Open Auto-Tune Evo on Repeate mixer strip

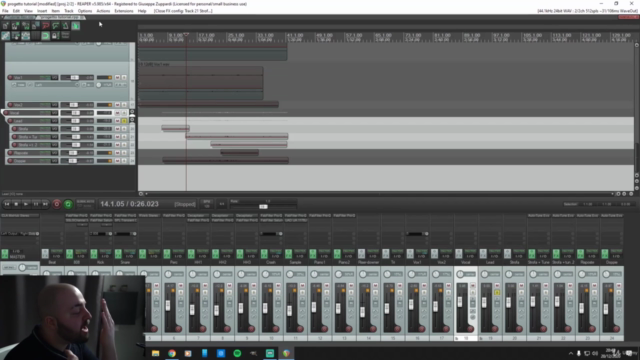point(587,216)
